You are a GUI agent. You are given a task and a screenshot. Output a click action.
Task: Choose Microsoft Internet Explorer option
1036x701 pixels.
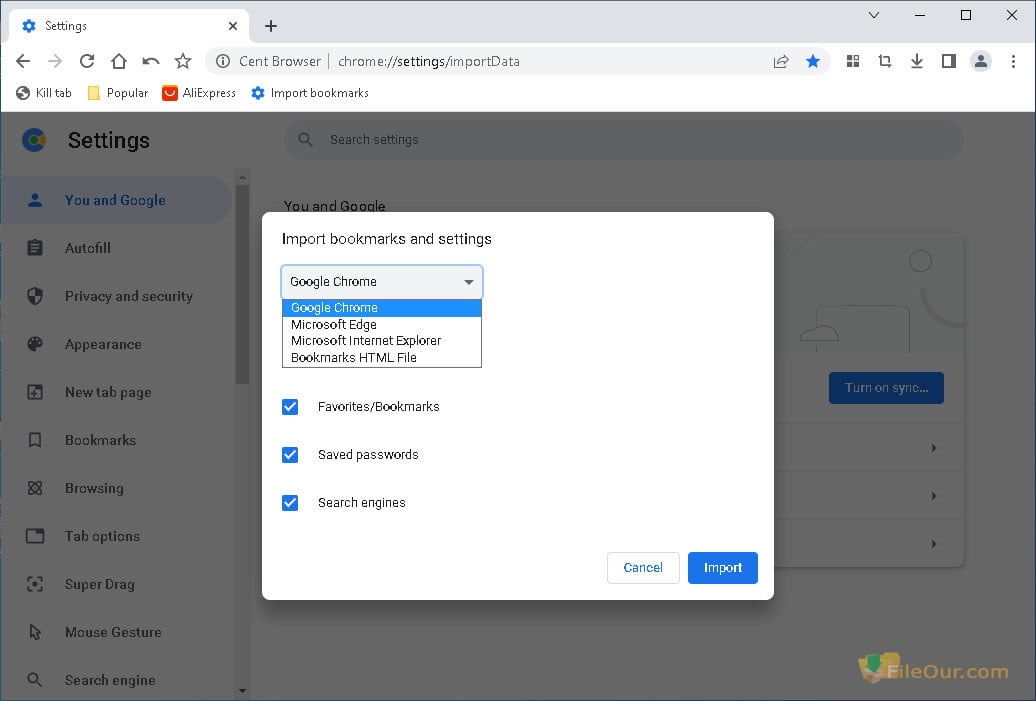pyautogui.click(x=382, y=341)
